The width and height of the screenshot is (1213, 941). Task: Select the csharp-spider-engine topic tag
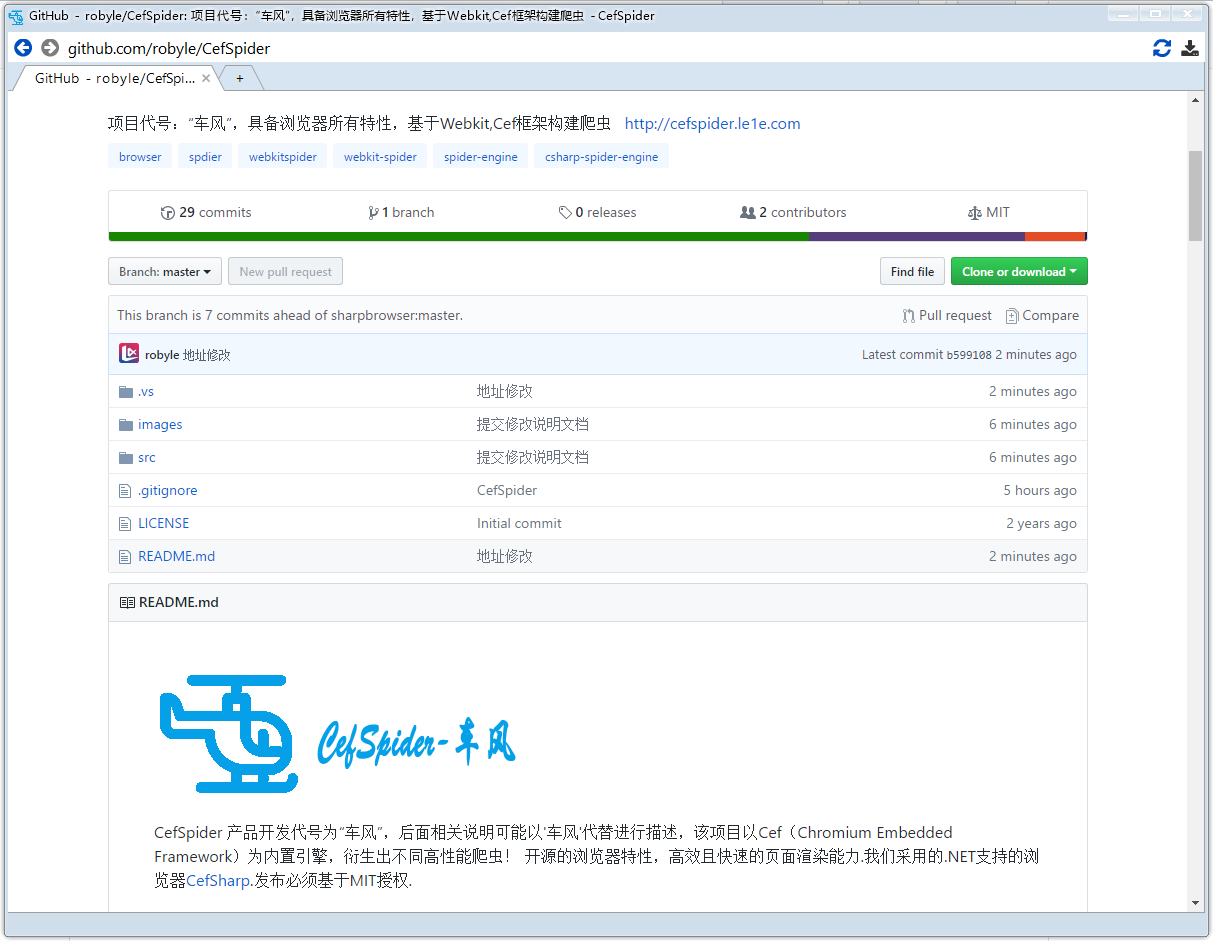[x=601, y=157]
